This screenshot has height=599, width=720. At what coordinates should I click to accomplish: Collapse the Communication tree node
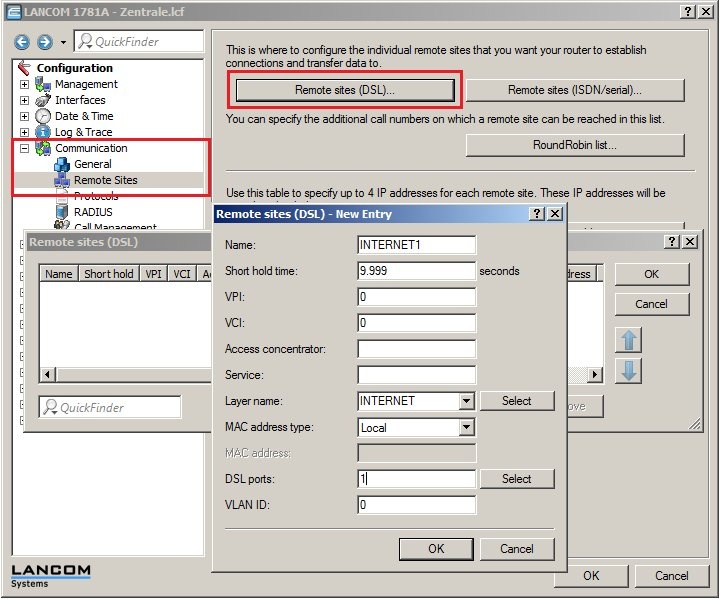24,148
